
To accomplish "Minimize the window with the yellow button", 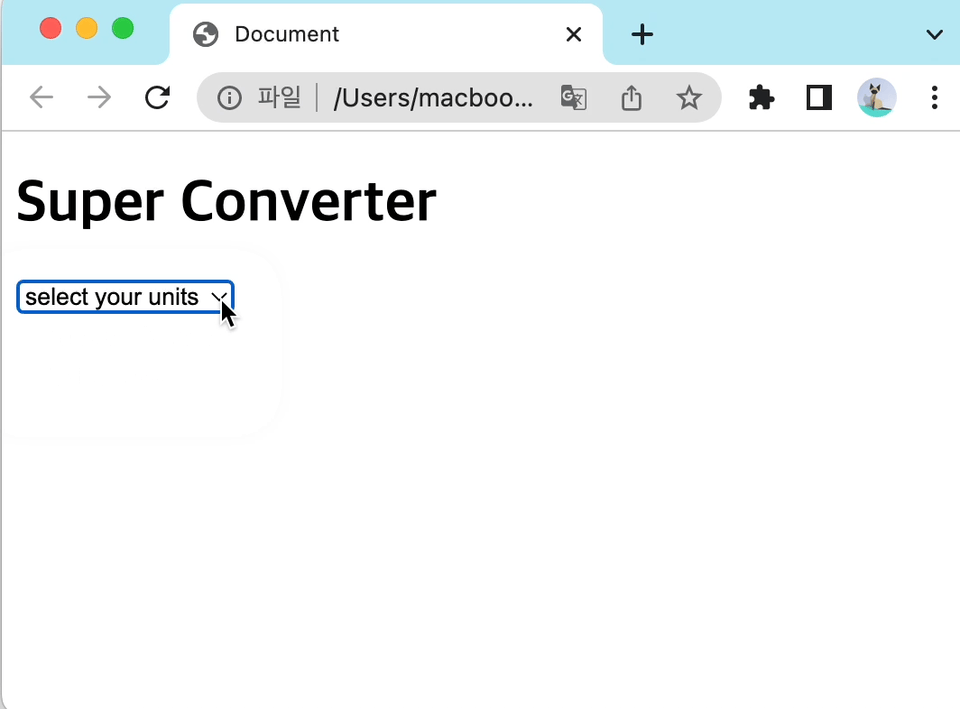I will point(87,28).
